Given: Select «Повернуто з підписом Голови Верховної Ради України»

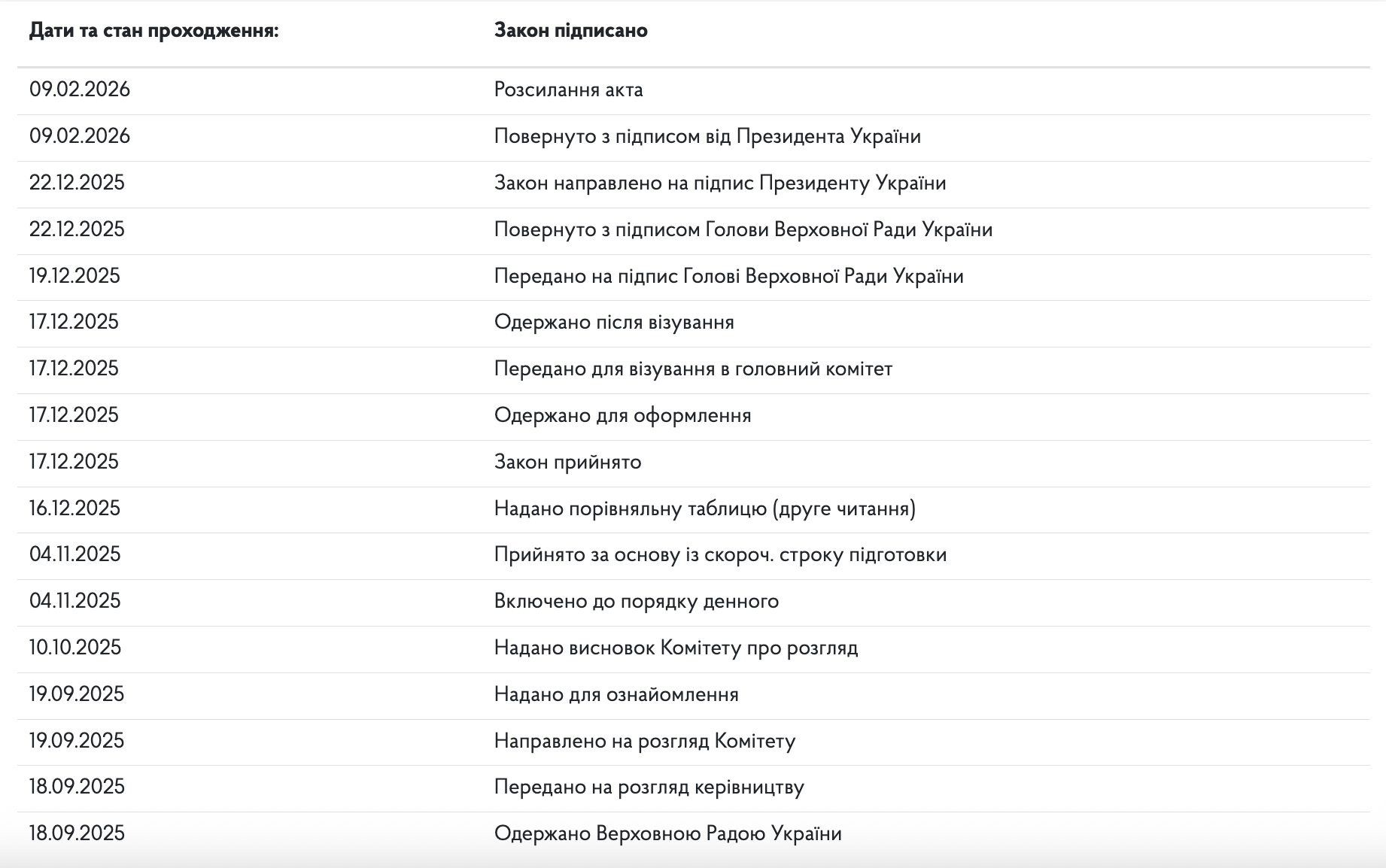Looking at the screenshot, I should point(743,229).
